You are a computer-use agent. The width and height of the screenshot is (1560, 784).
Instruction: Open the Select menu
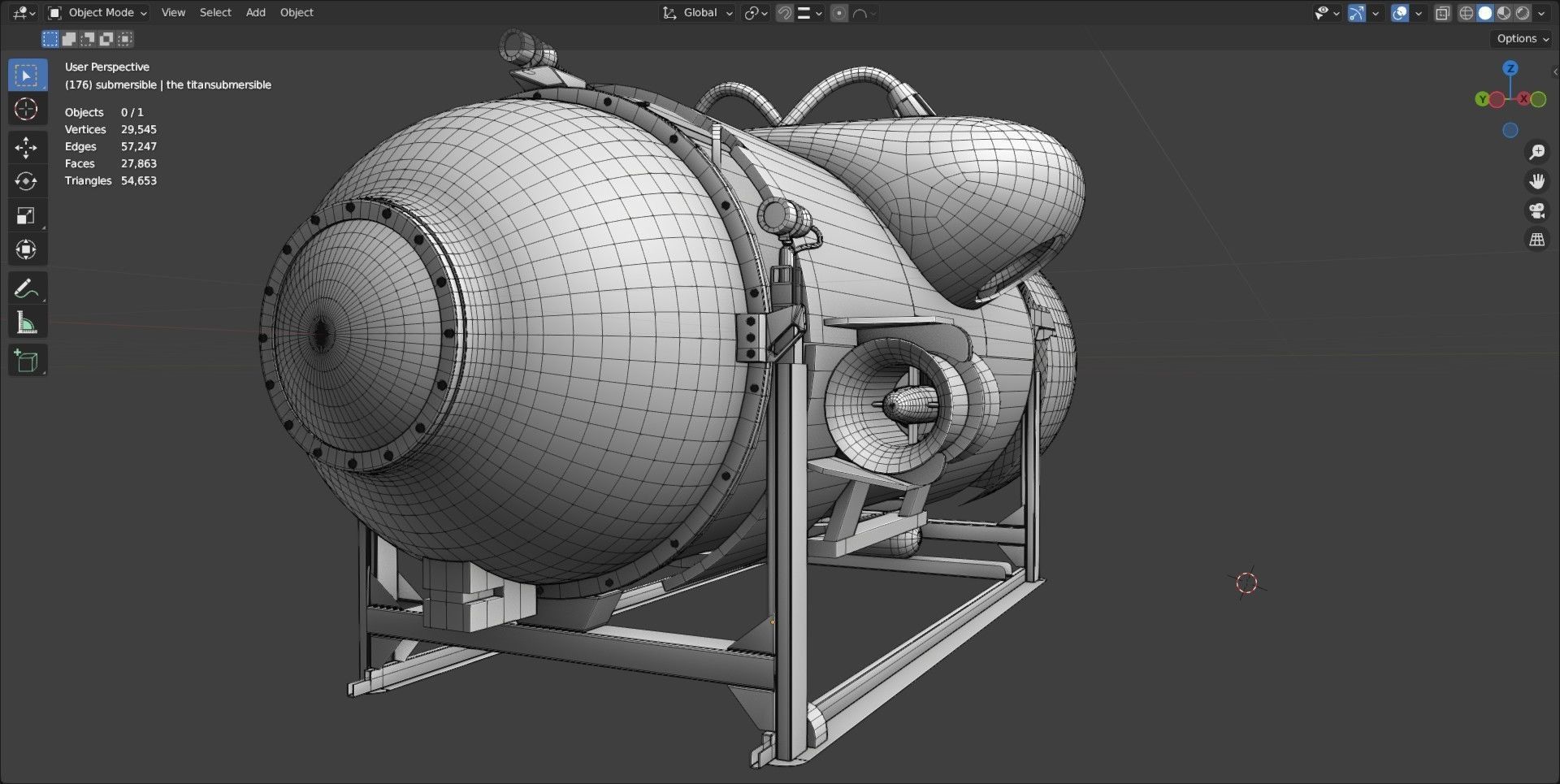215,13
